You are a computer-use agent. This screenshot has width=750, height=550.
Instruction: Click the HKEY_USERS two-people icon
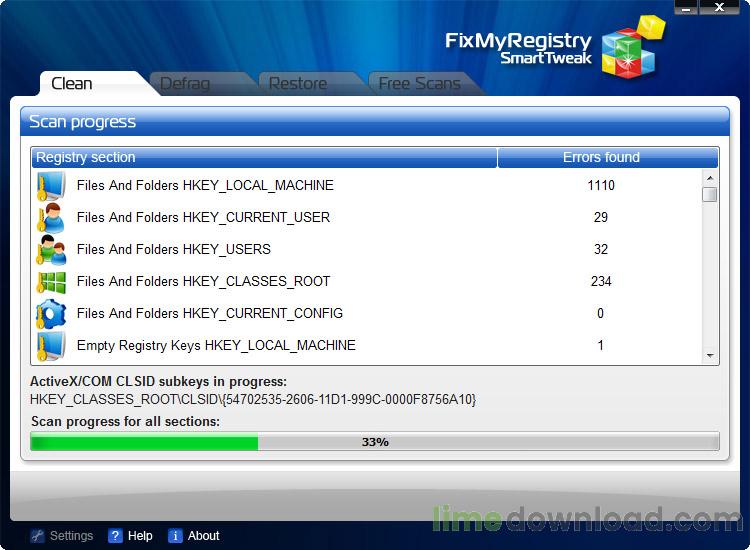pyautogui.click(x=51, y=250)
